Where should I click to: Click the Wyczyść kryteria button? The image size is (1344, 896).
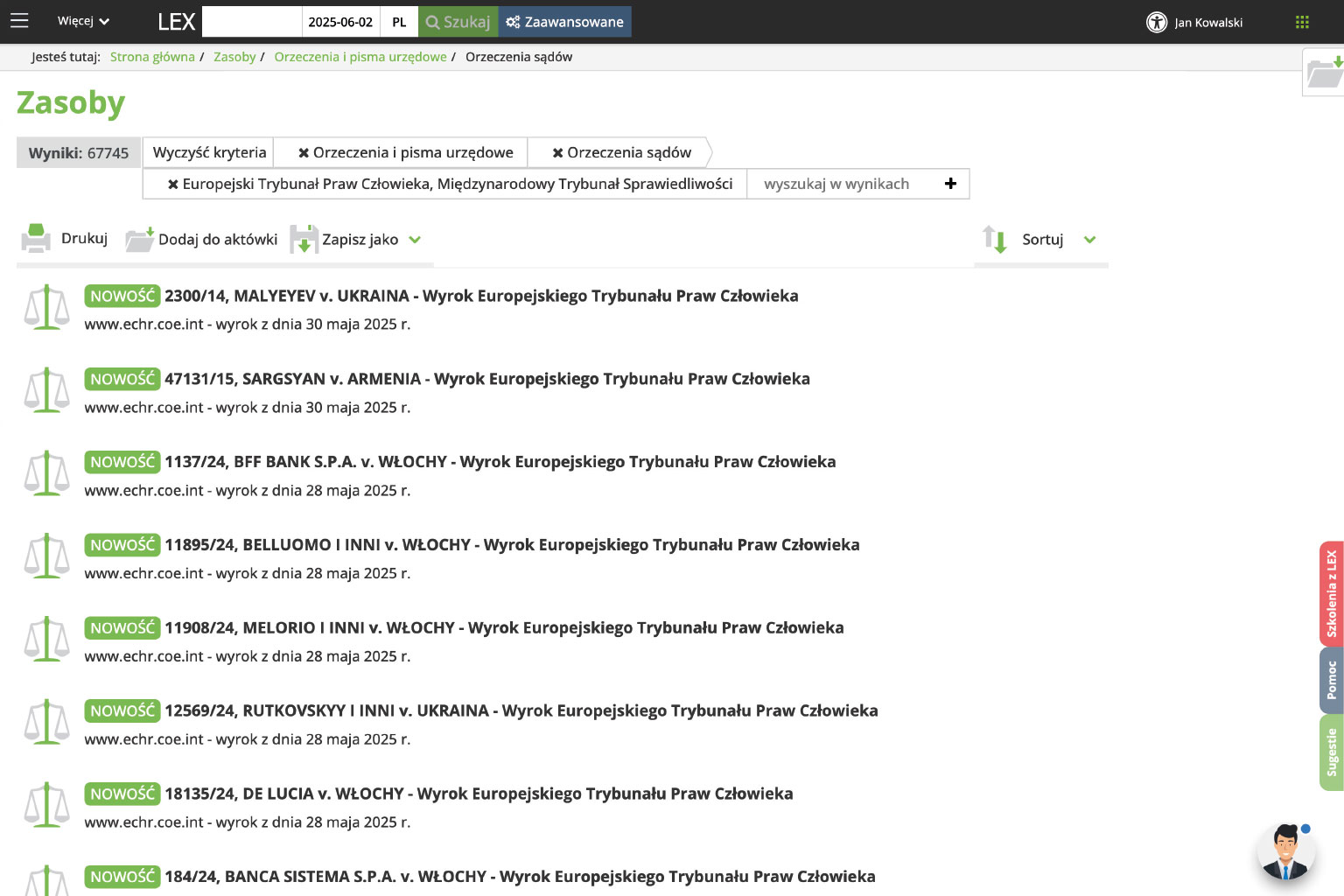[209, 152]
